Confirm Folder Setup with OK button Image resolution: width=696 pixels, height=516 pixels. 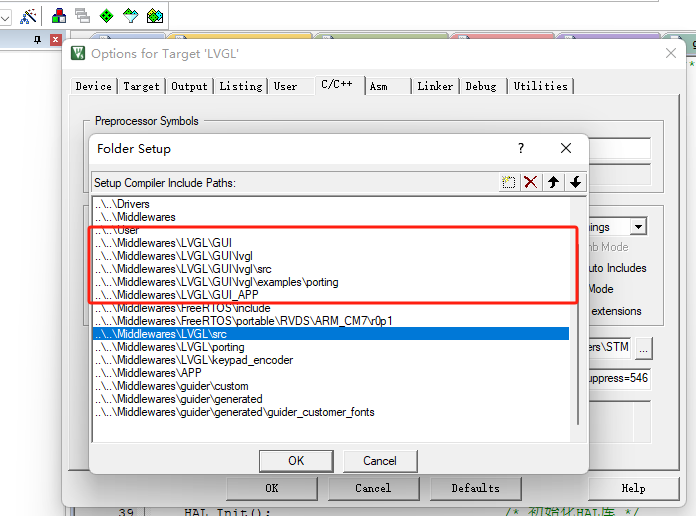click(296, 461)
